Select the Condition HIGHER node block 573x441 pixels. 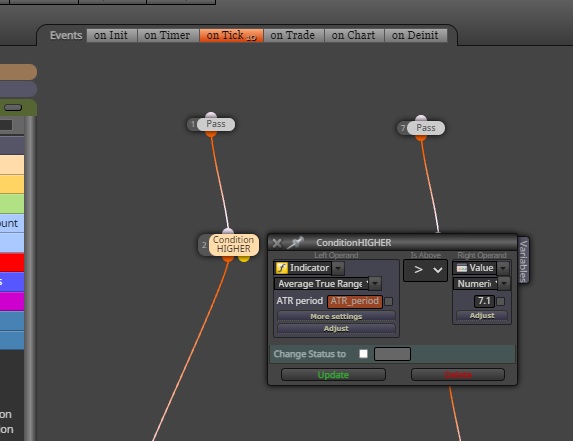click(x=234, y=244)
